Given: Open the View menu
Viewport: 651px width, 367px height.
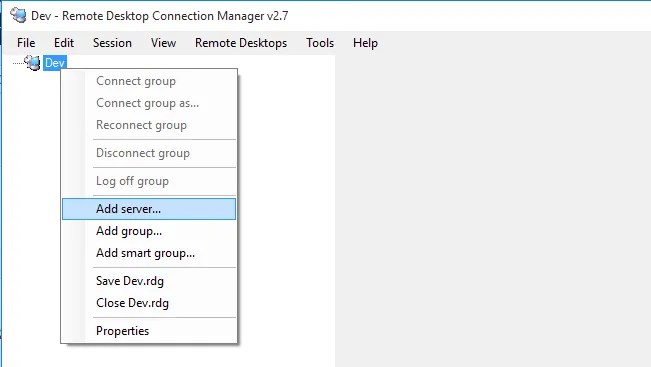Looking at the screenshot, I should point(163,43).
